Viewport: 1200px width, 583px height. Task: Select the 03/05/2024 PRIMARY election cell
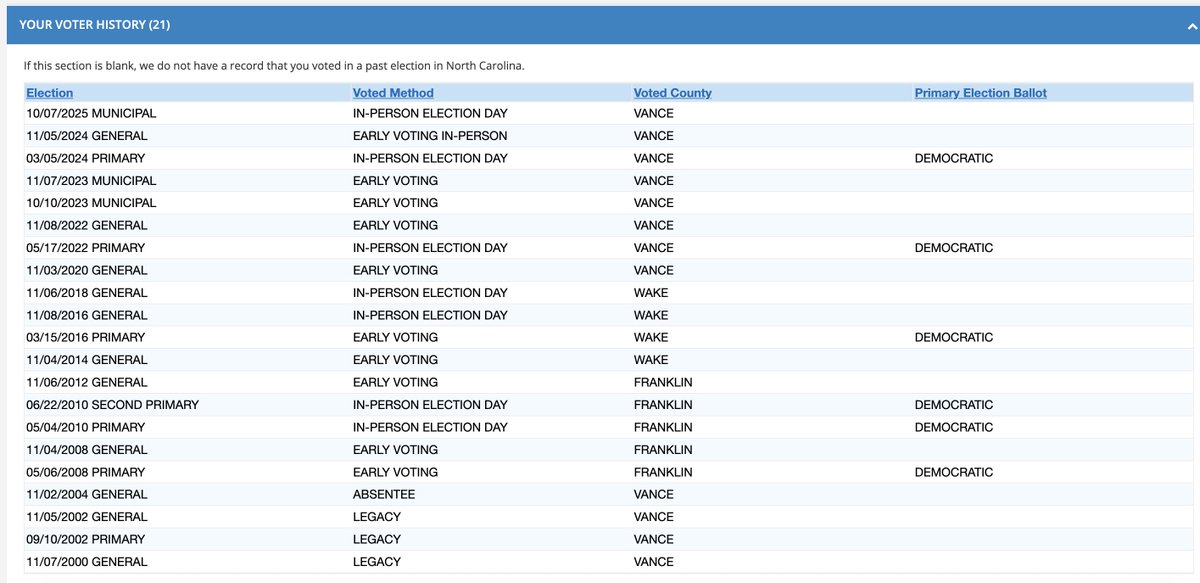[x=86, y=158]
